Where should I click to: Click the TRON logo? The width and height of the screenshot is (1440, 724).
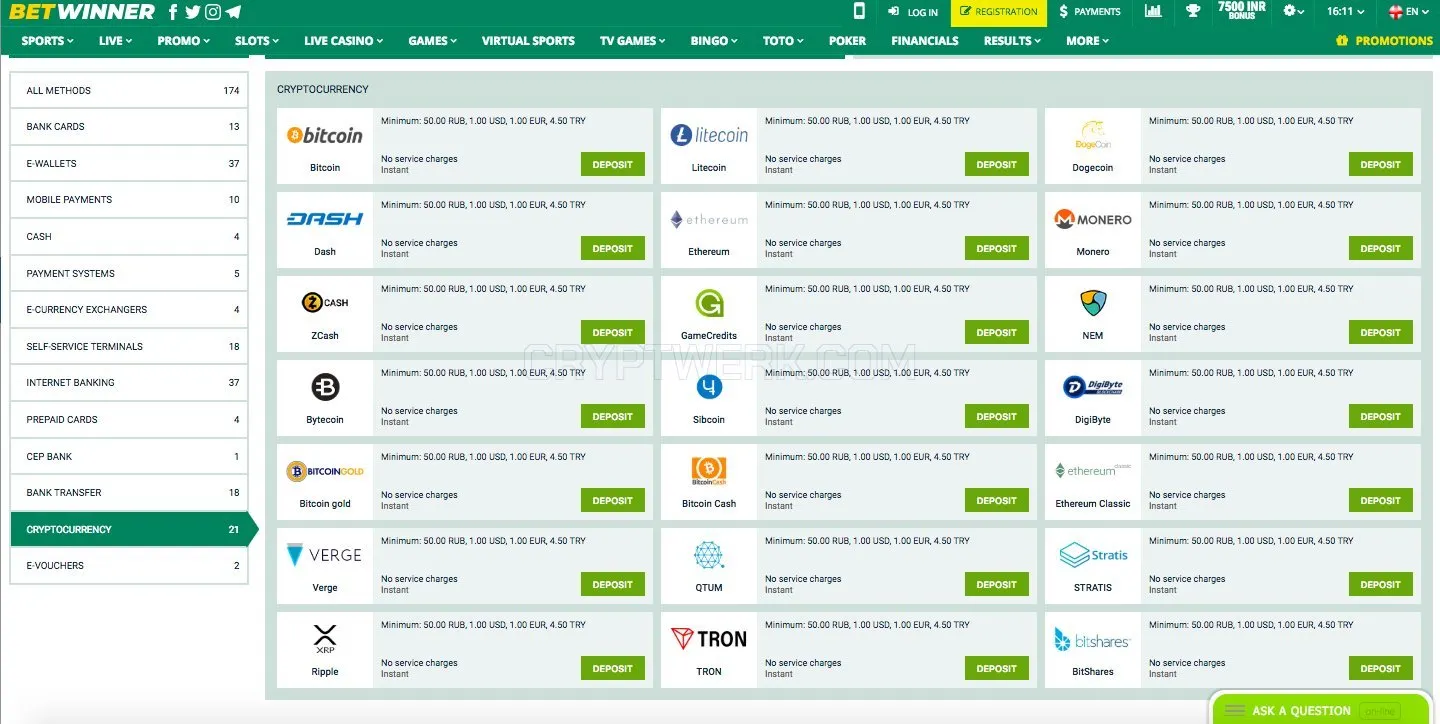point(709,639)
